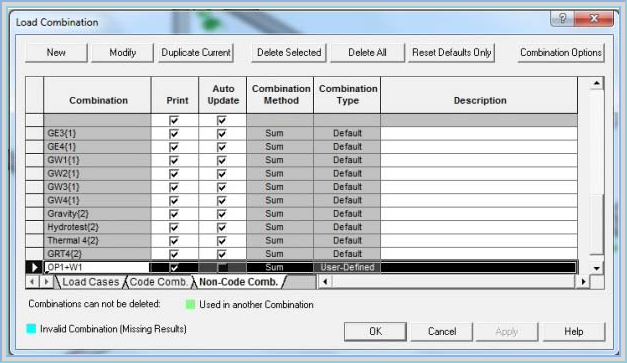627x363 pixels.
Task: Click Reset Defaults Only button
Action: pos(451,53)
